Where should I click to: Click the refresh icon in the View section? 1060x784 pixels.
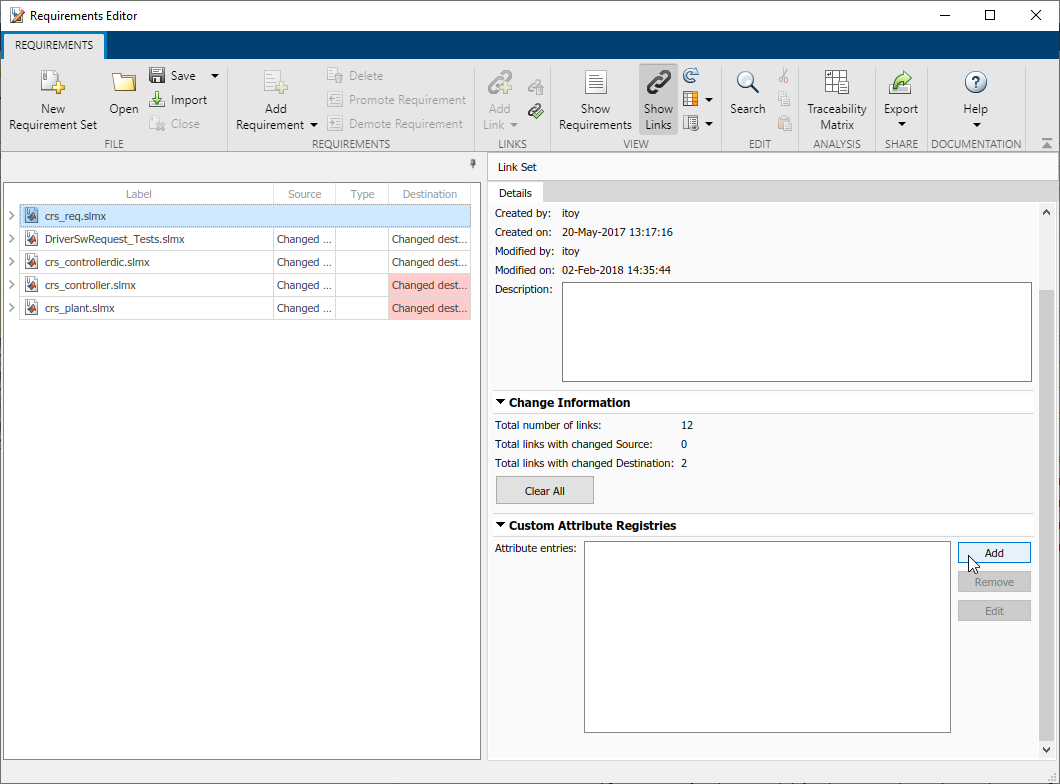click(690, 73)
